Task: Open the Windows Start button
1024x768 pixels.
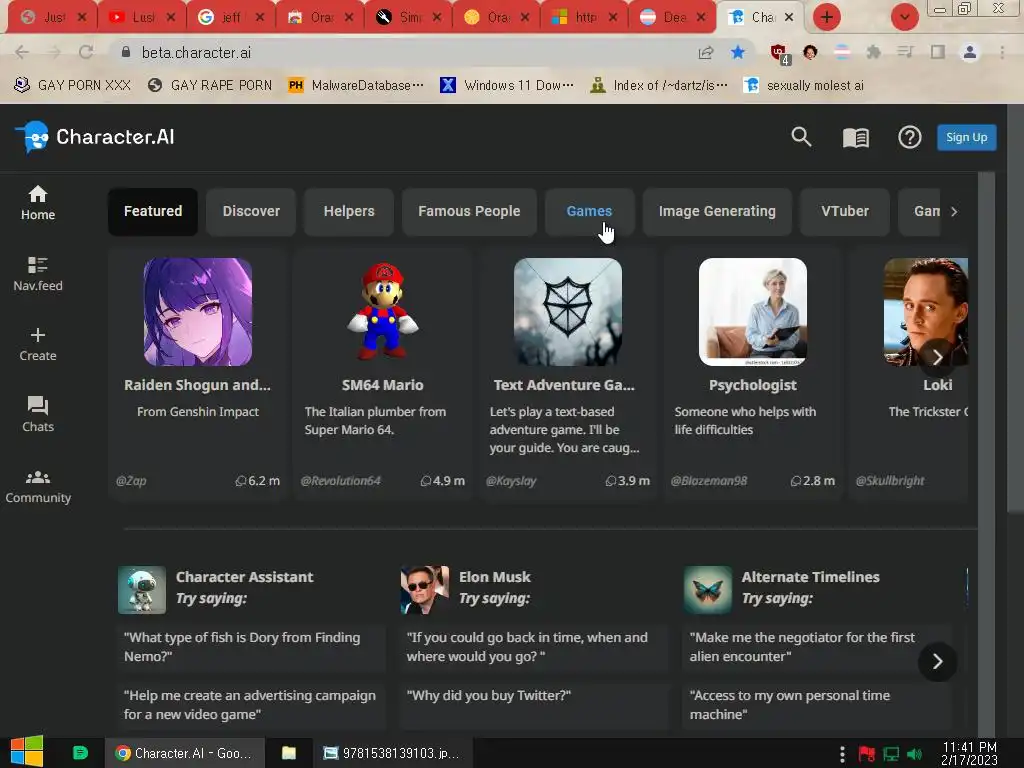Action: point(27,752)
